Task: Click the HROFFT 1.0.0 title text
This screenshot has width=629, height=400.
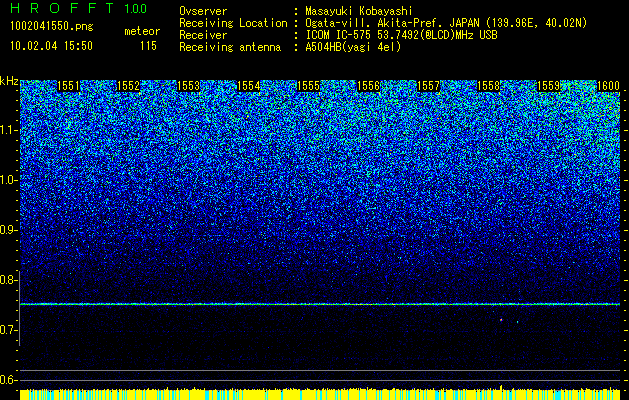Action: pyautogui.click(x=79, y=8)
